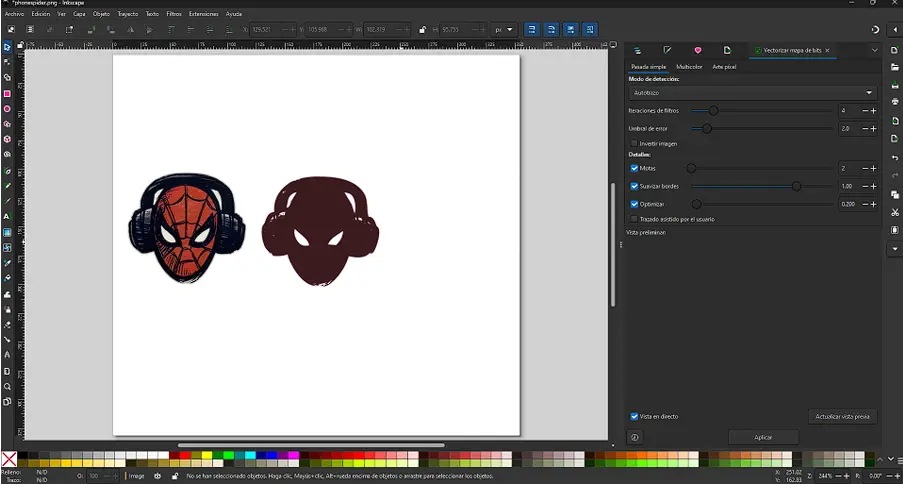Open the Extensiones menu
The width and height of the screenshot is (903, 484).
tap(203, 13)
